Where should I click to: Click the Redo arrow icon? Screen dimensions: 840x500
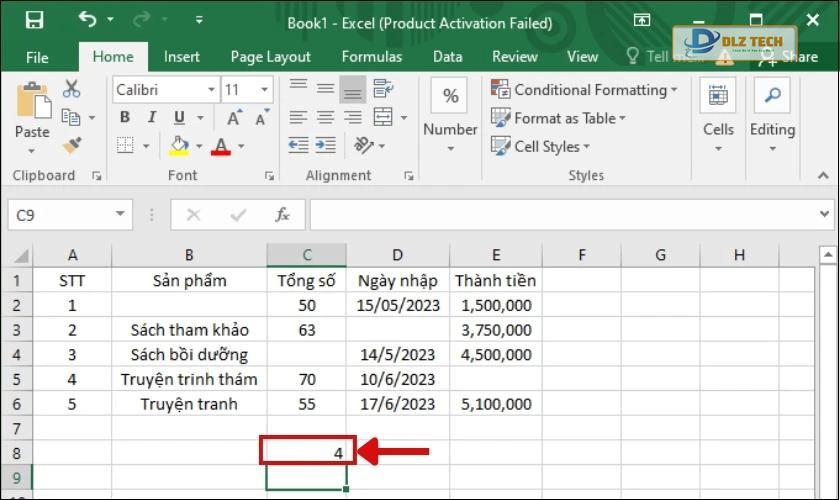click(x=141, y=20)
